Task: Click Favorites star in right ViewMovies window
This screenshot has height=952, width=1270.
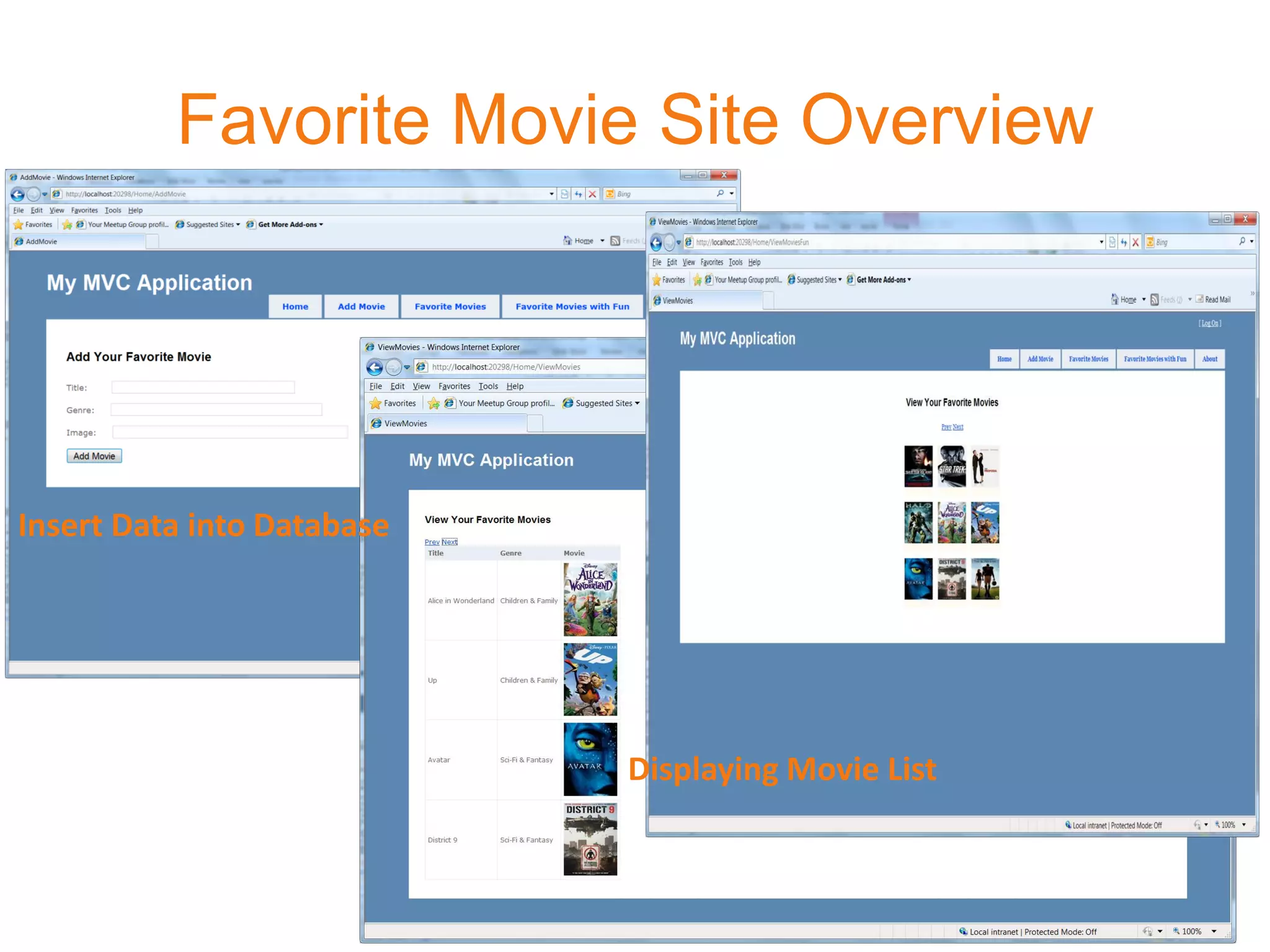Action: (657, 280)
